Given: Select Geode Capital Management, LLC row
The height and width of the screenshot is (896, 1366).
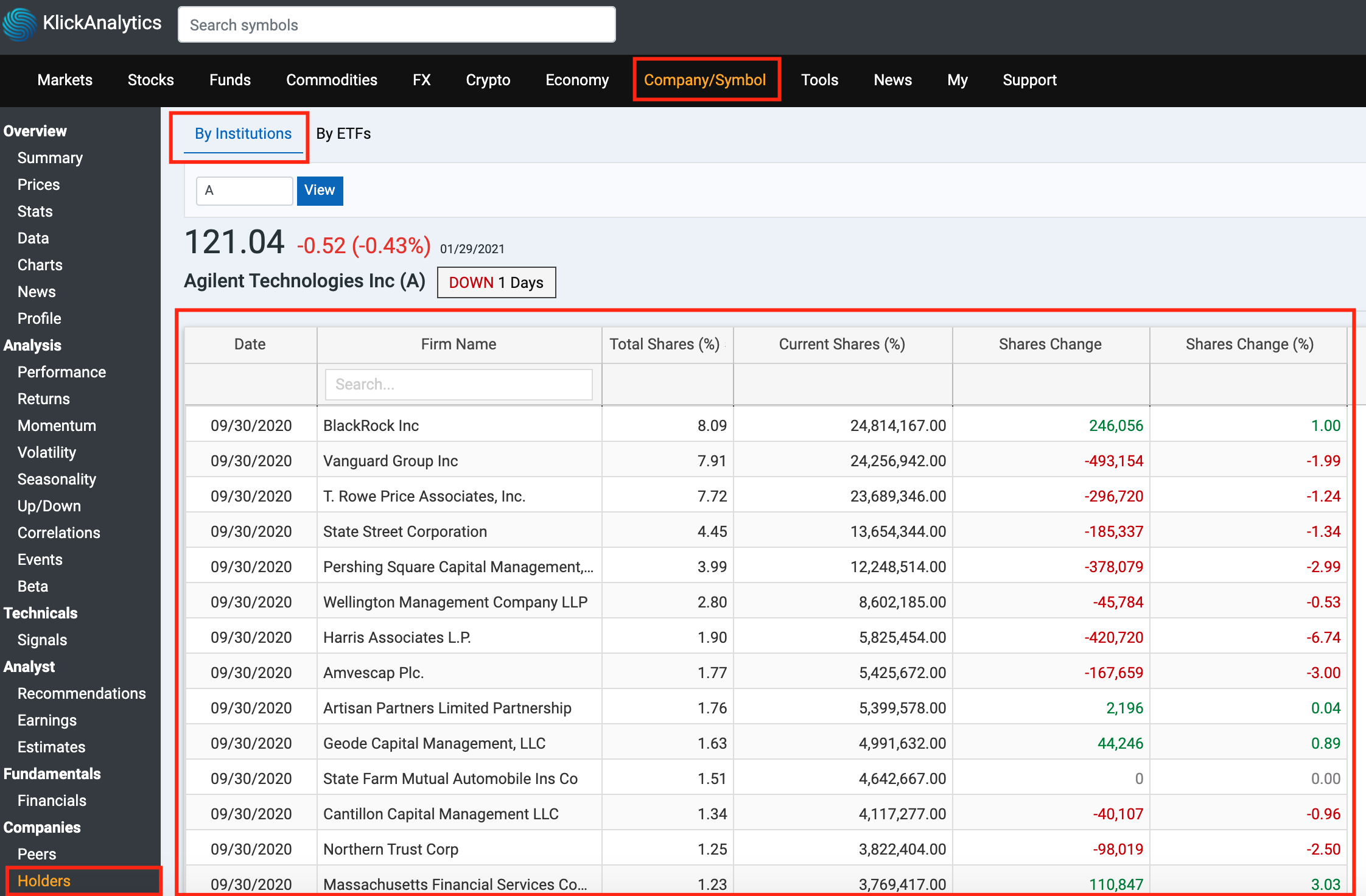Looking at the screenshot, I should point(766,743).
